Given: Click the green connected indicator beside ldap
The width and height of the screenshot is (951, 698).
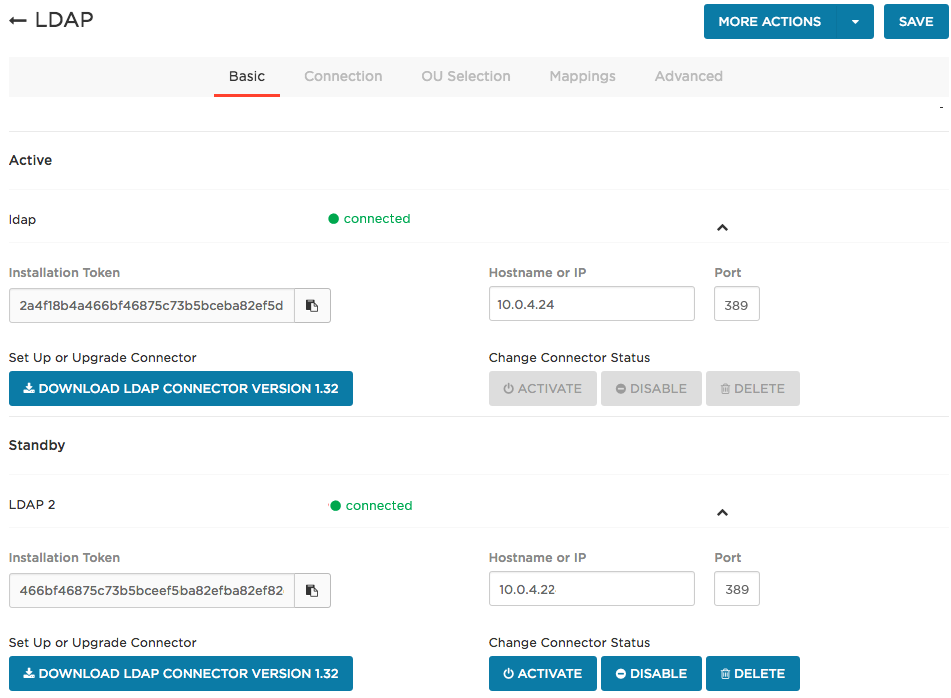Looking at the screenshot, I should tap(333, 218).
